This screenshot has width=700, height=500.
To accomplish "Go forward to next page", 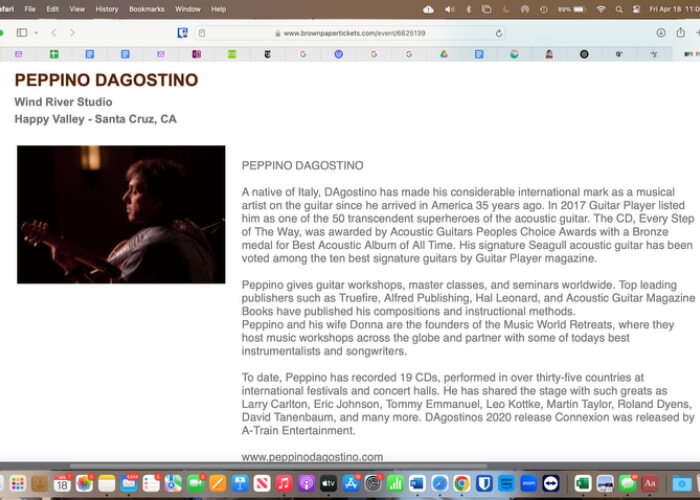I will [x=72, y=33].
